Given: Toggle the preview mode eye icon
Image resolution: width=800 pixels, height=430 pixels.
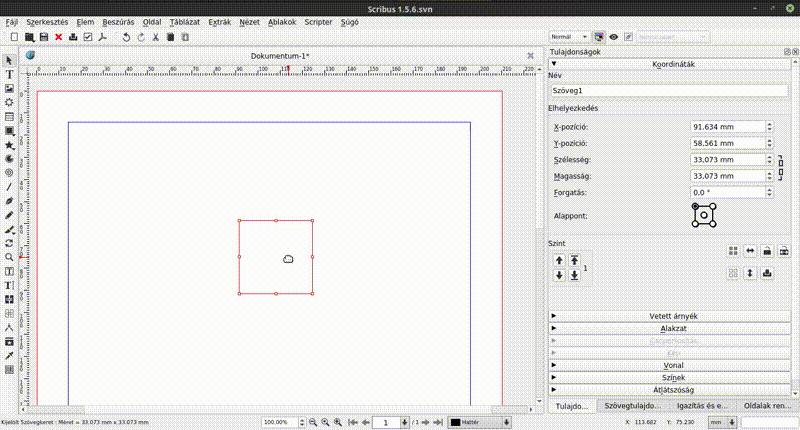Looking at the screenshot, I should click(x=614, y=37).
